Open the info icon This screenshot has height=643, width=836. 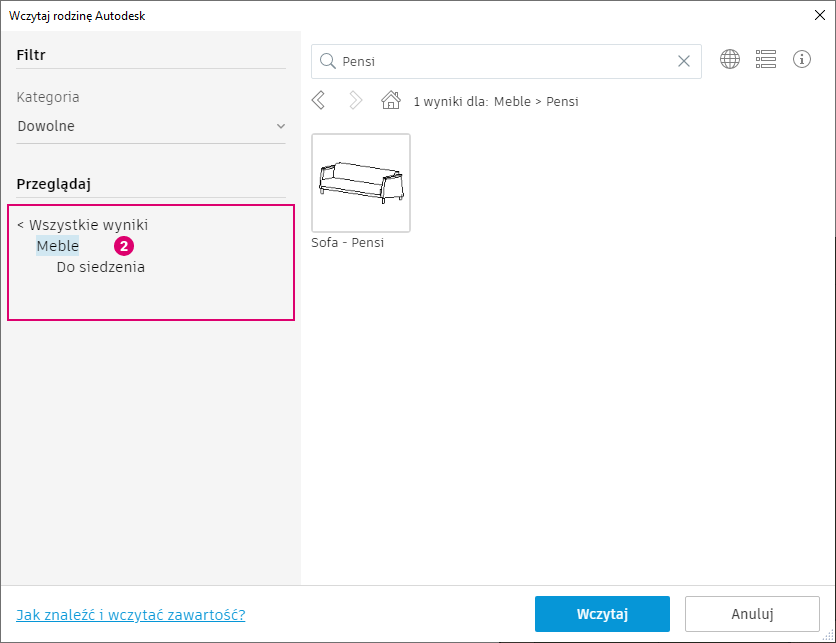(802, 59)
